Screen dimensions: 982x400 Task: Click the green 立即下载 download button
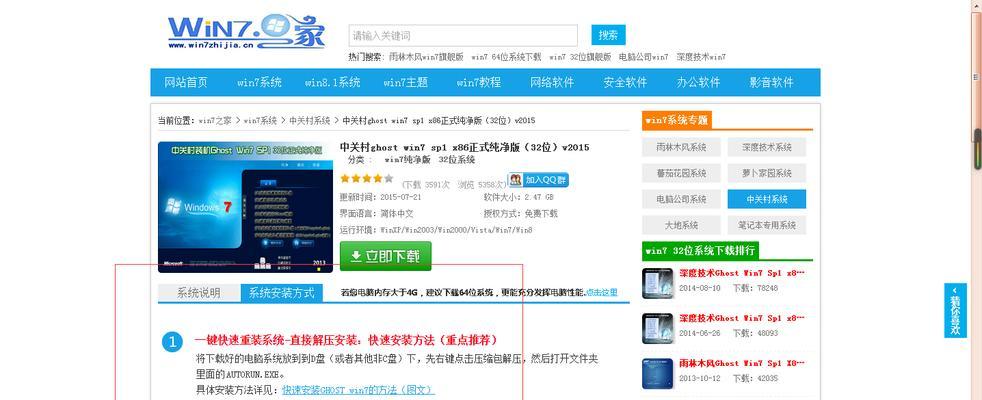click(385, 256)
